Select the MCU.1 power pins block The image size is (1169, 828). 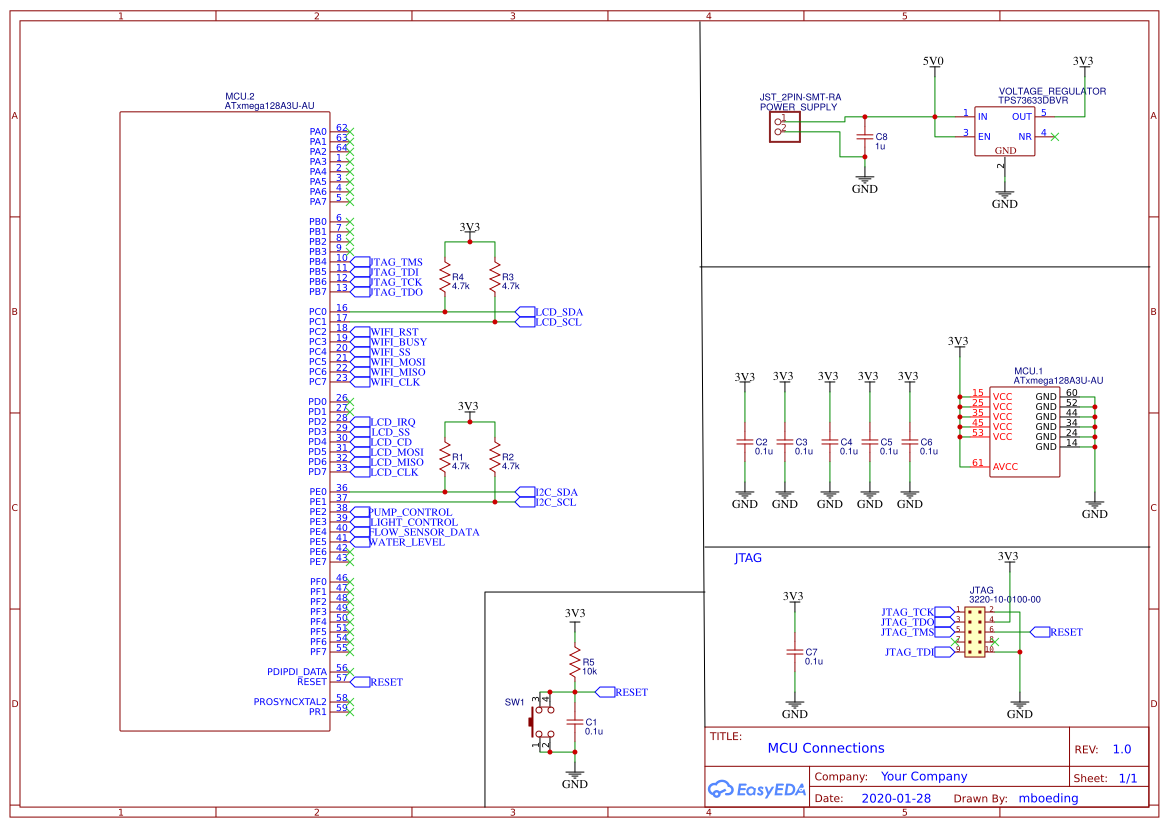(1024, 432)
